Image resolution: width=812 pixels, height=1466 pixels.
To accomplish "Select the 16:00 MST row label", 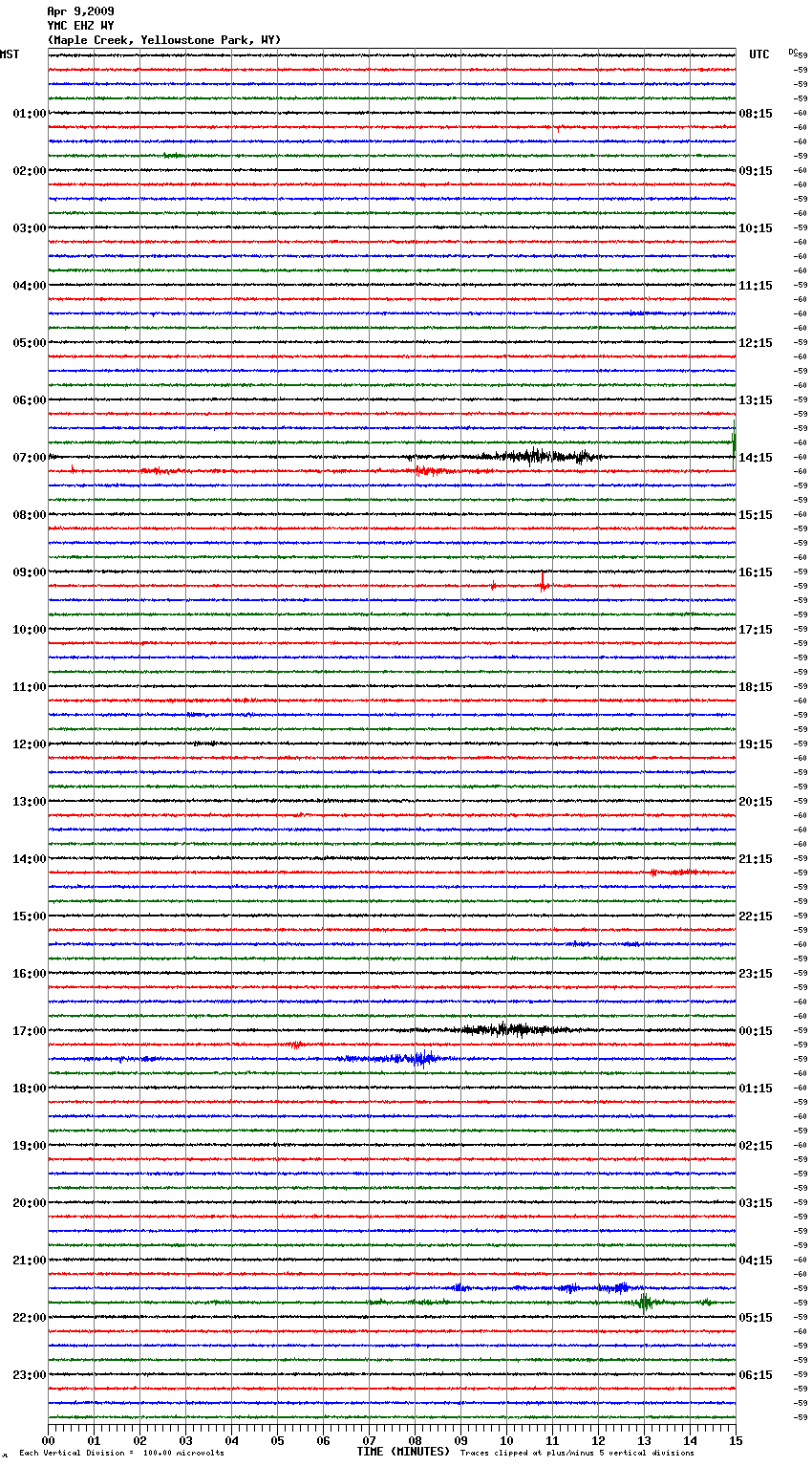I will tap(30, 974).
